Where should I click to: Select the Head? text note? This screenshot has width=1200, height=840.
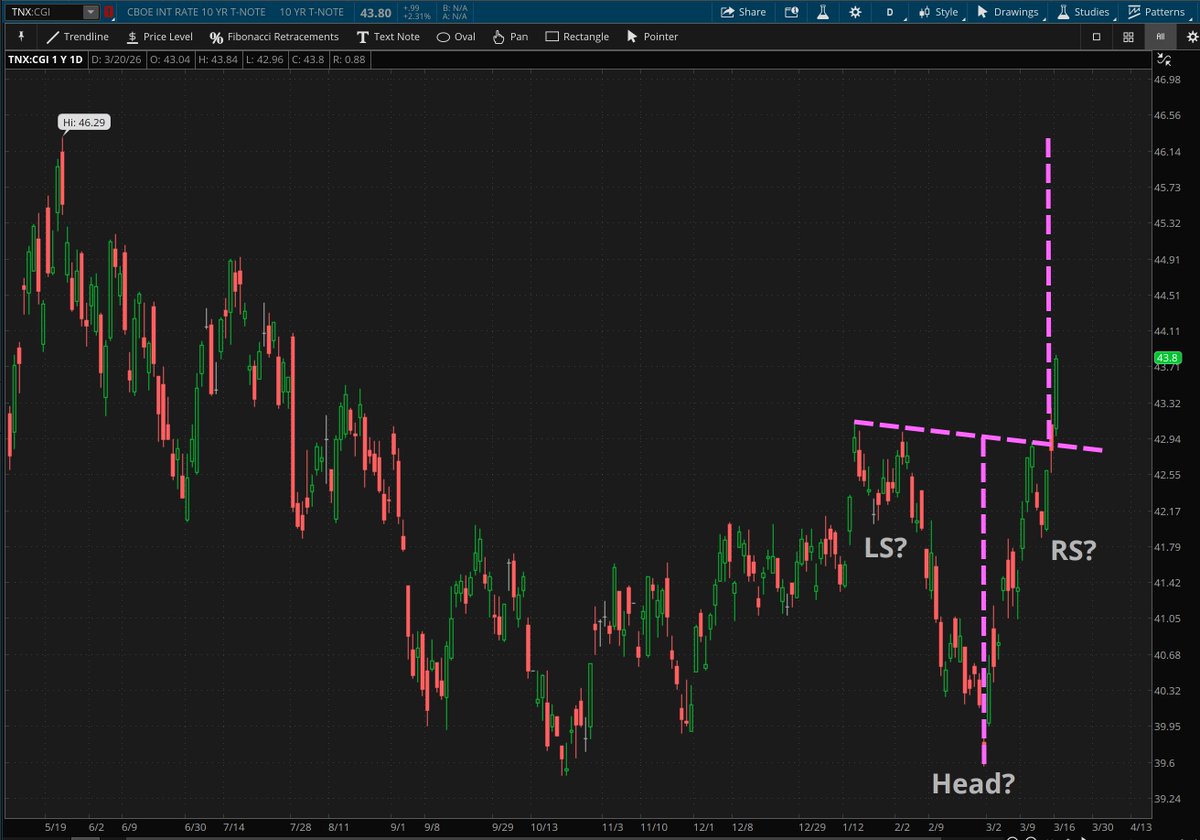tap(974, 783)
